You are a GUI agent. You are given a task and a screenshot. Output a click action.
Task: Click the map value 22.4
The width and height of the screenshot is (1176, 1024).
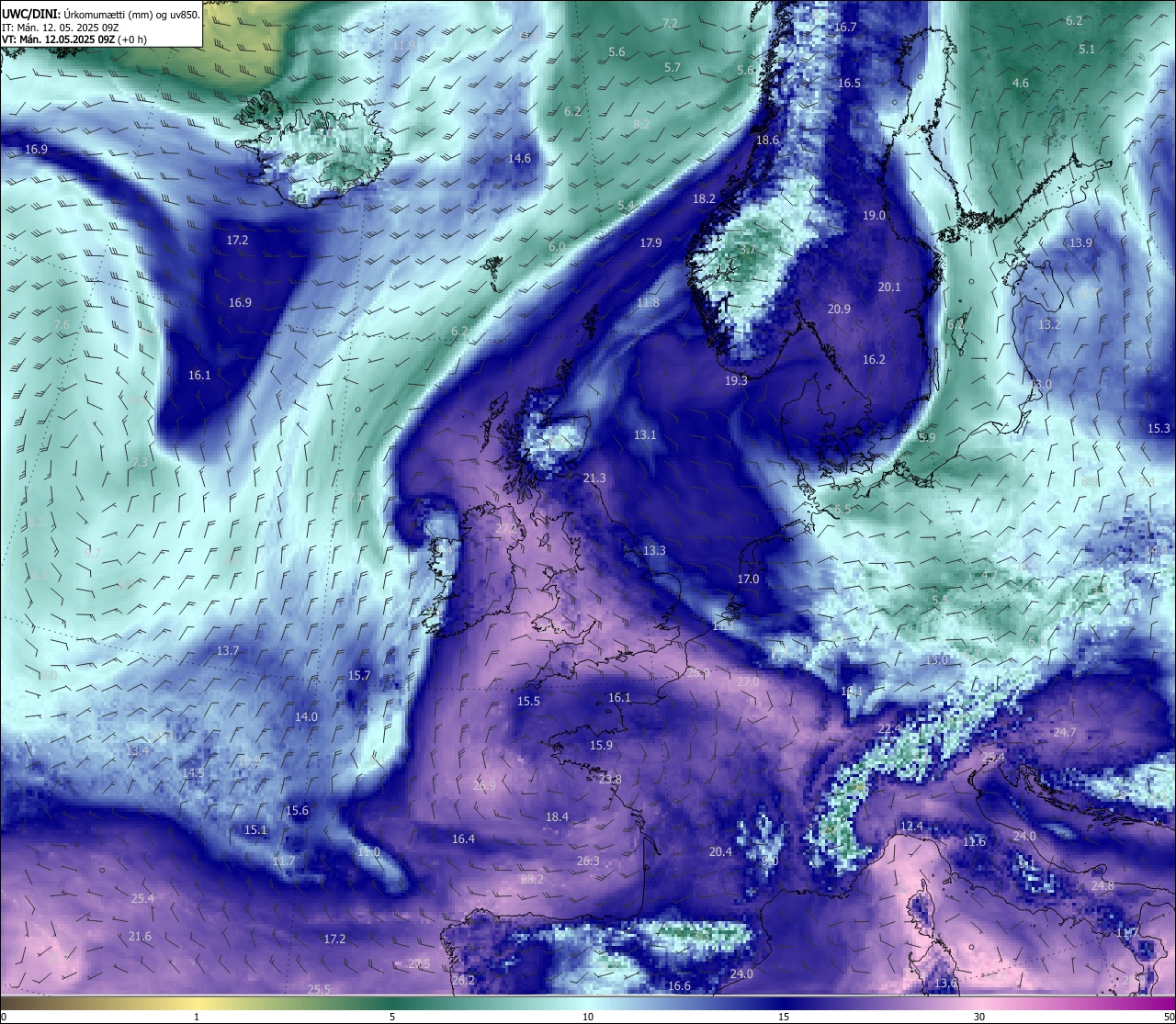click(x=889, y=728)
